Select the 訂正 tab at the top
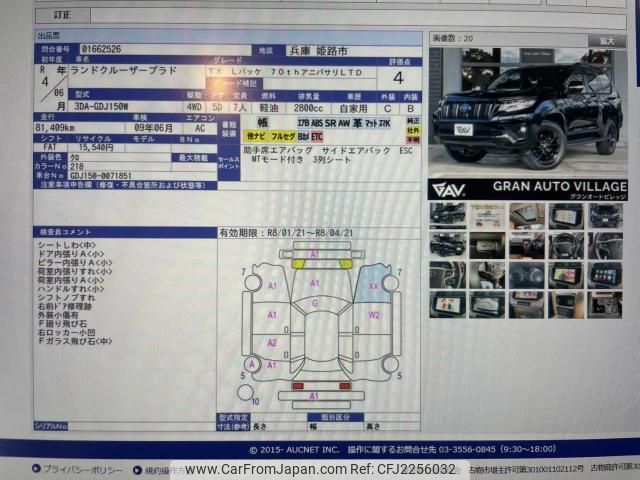 (x=62, y=15)
